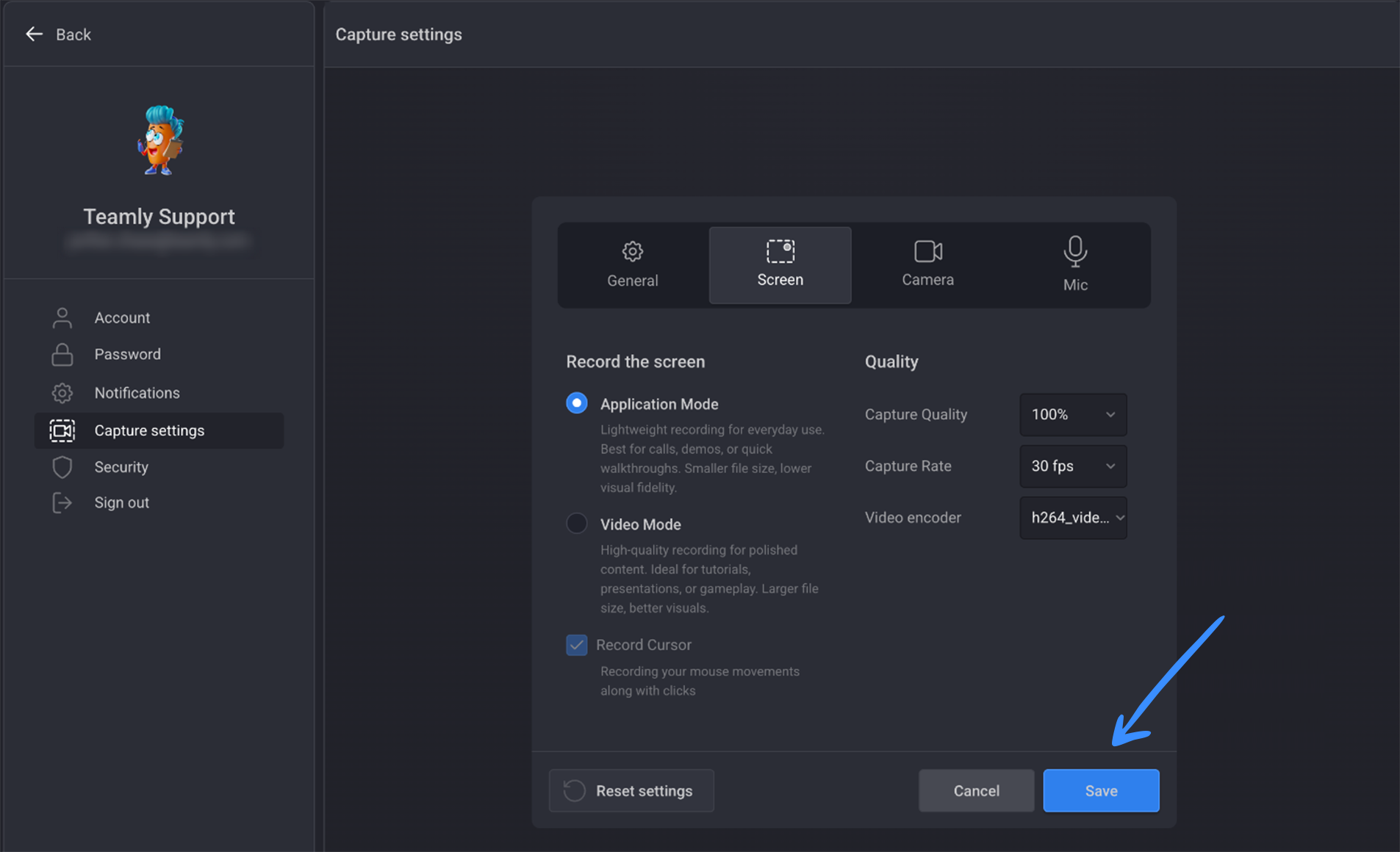Click the Record Cursor label text

click(644, 645)
